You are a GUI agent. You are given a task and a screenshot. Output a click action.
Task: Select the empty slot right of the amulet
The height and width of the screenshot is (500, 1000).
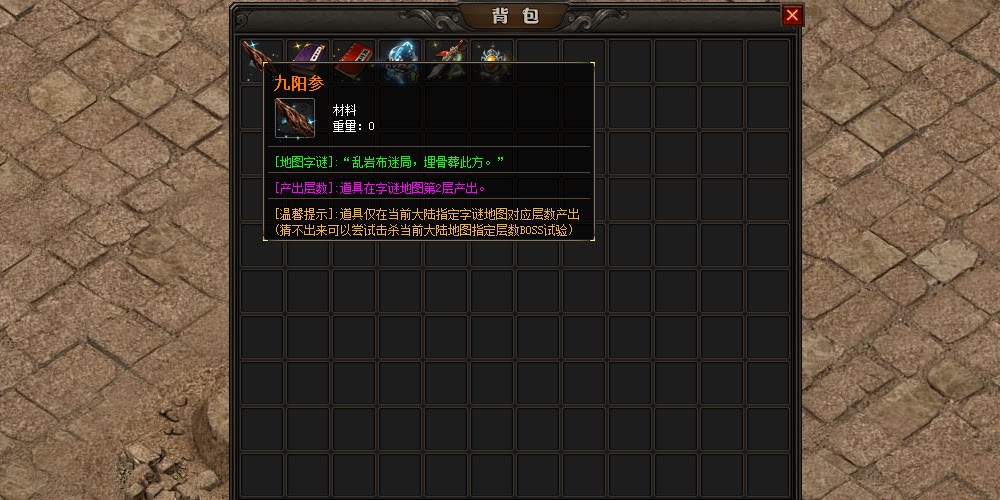coord(538,61)
